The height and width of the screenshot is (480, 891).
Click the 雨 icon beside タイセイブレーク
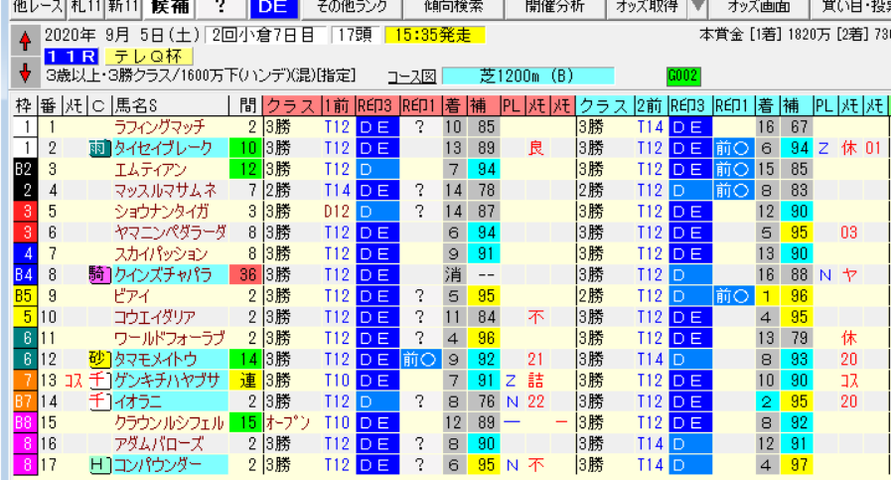tap(99, 148)
